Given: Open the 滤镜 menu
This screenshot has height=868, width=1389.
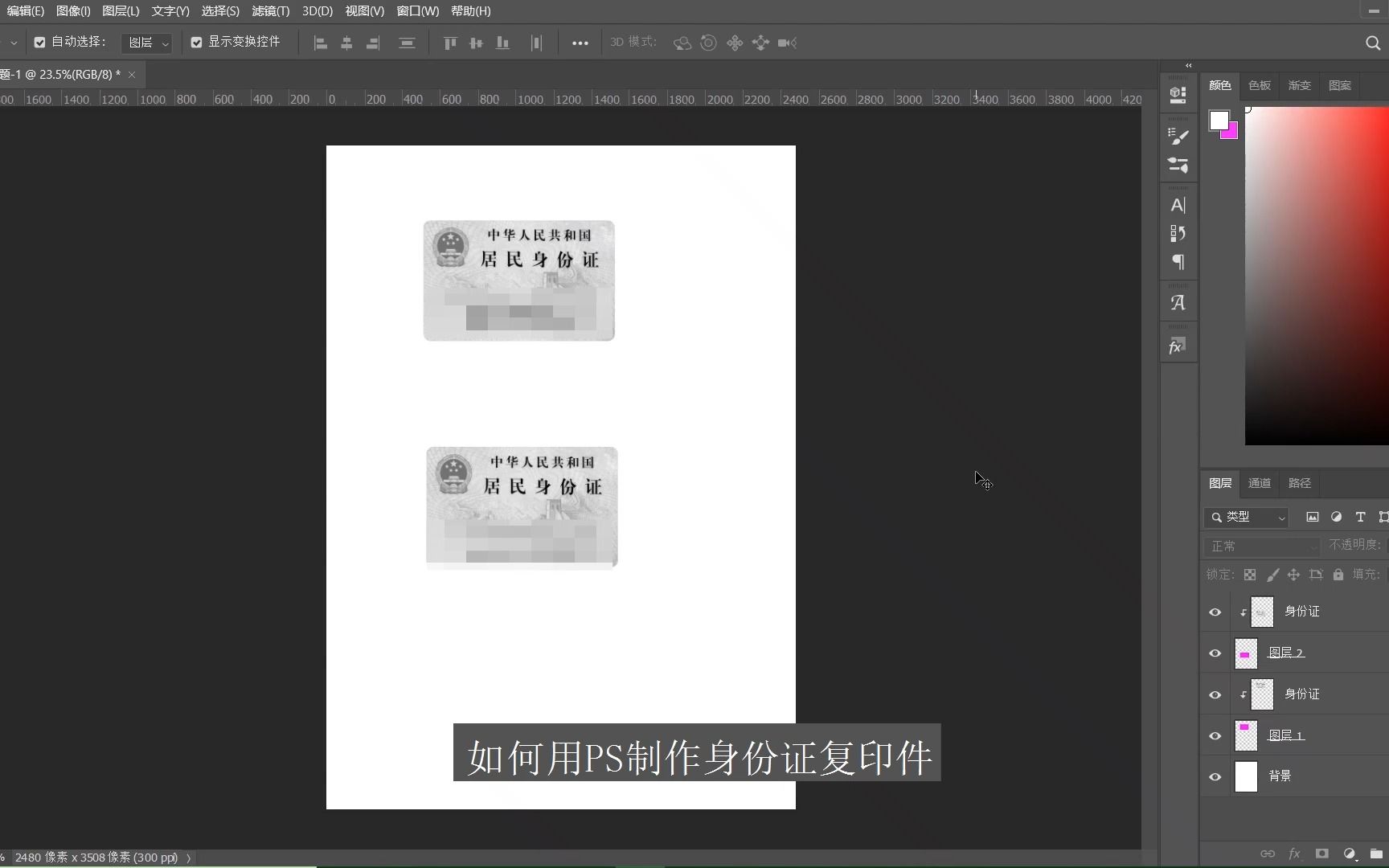Looking at the screenshot, I should 269,11.
